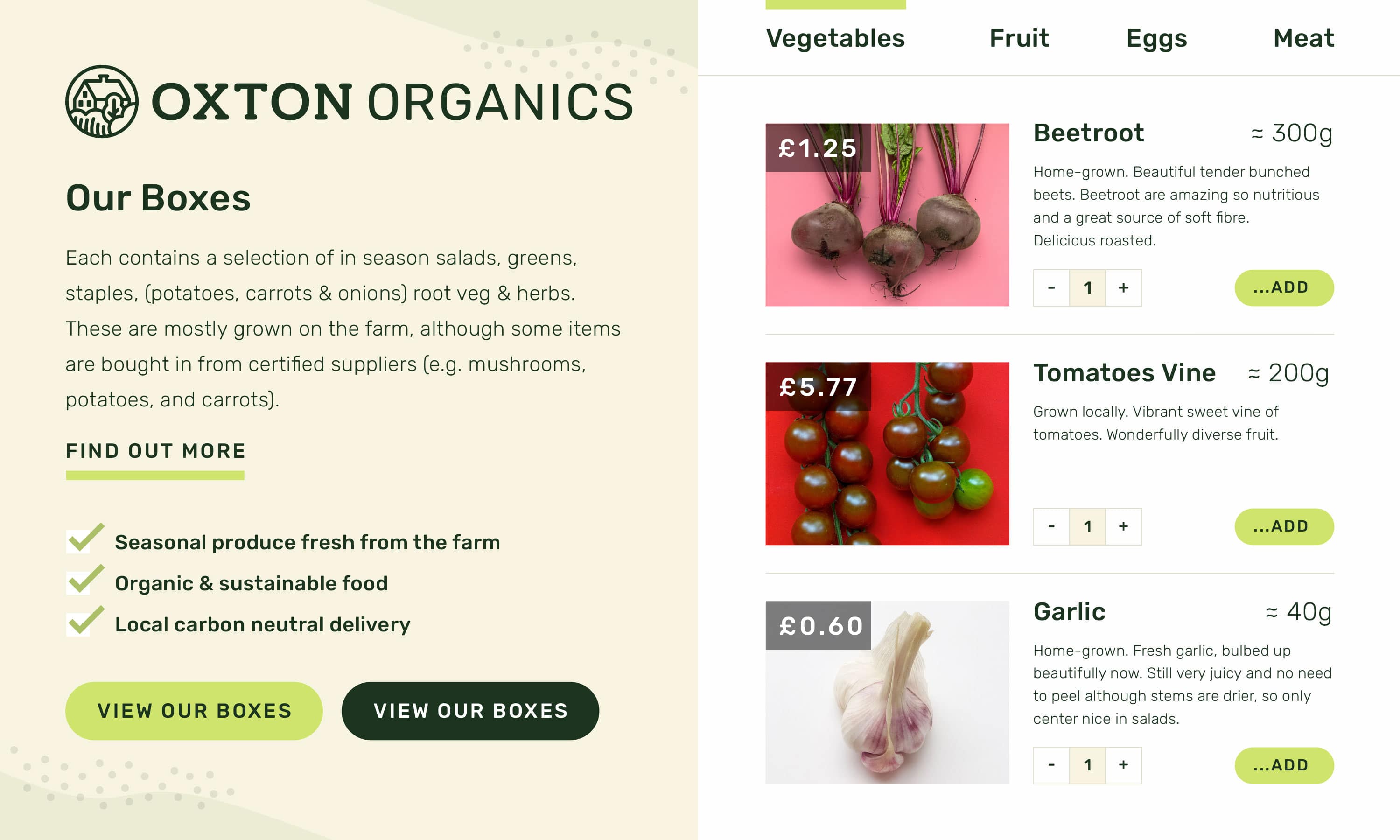Click the checkmark beside Seasonal produce
This screenshot has width=1400, height=840.
click(x=85, y=539)
